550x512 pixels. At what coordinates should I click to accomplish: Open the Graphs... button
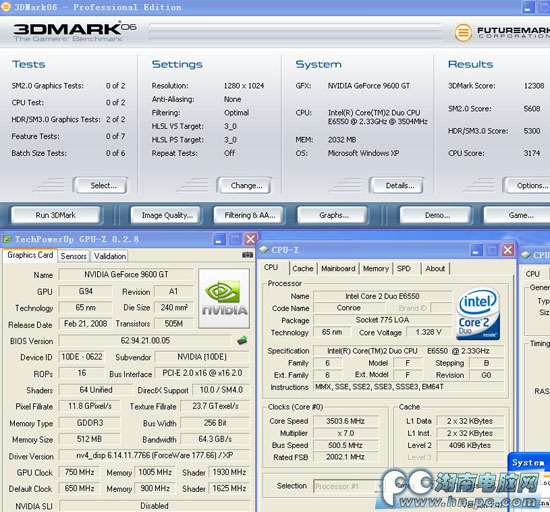[332, 215]
